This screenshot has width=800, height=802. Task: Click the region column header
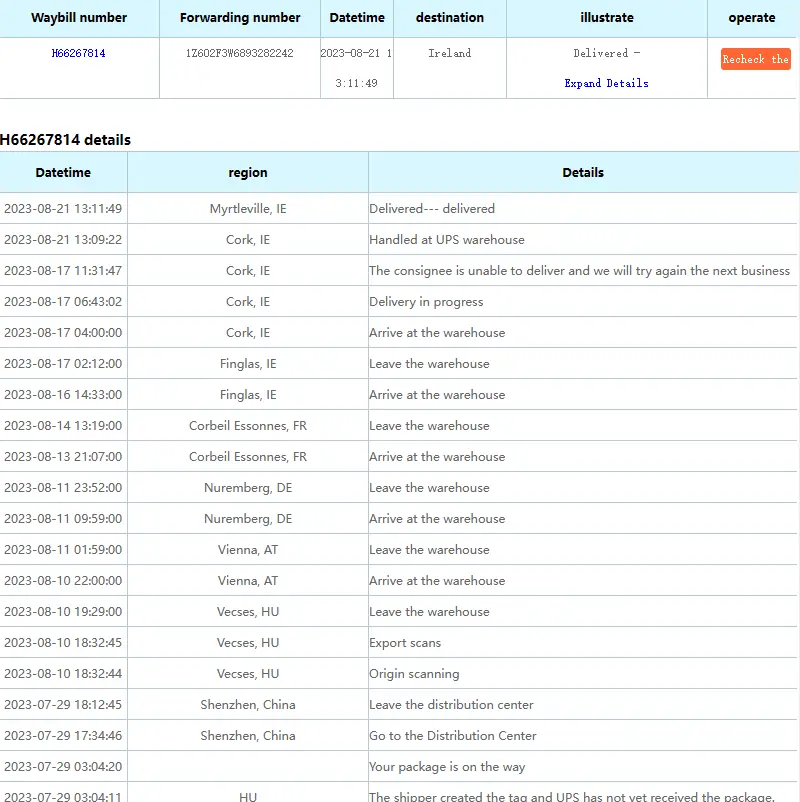pos(248,172)
